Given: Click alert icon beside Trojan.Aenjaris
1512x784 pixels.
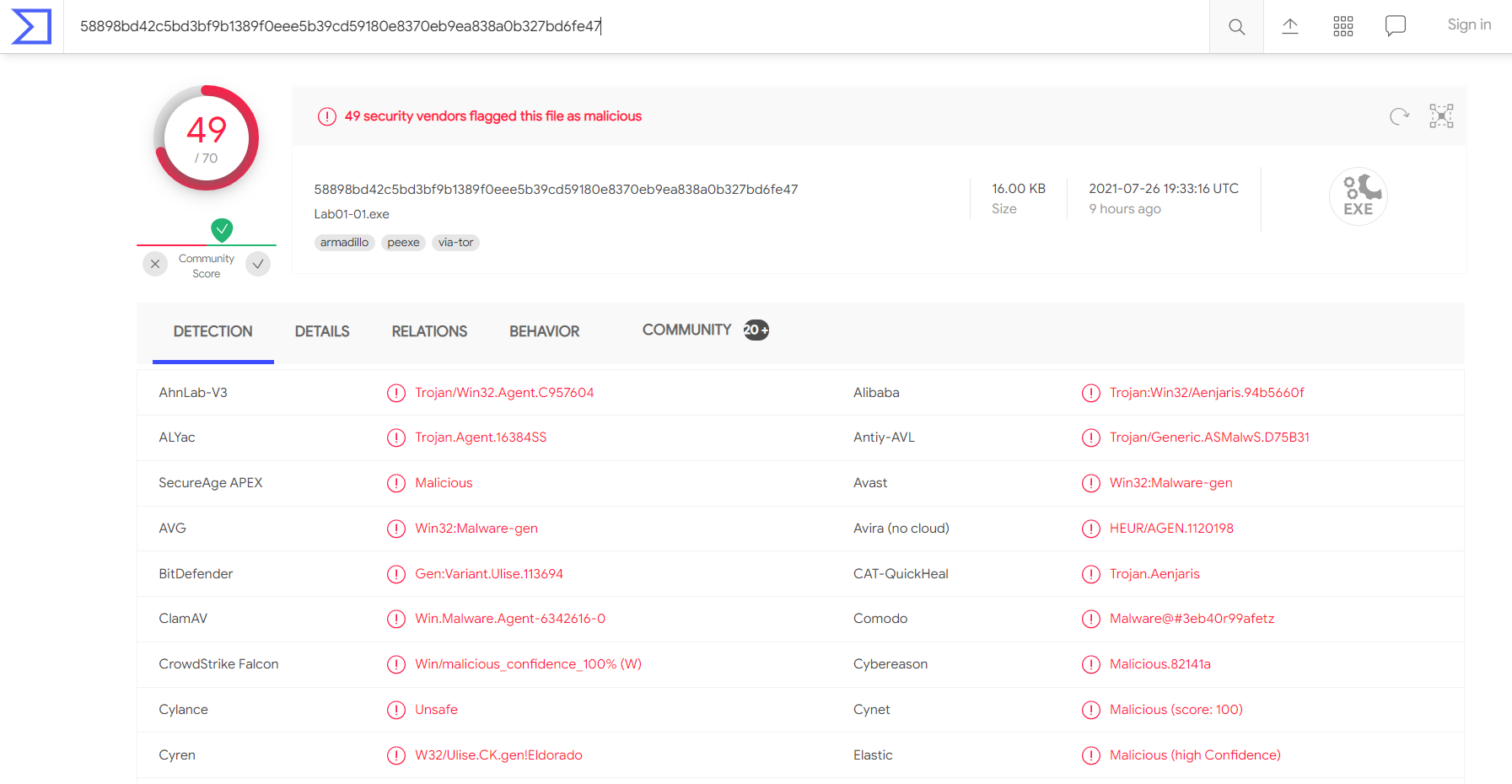Looking at the screenshot, I should point(1091,574).
